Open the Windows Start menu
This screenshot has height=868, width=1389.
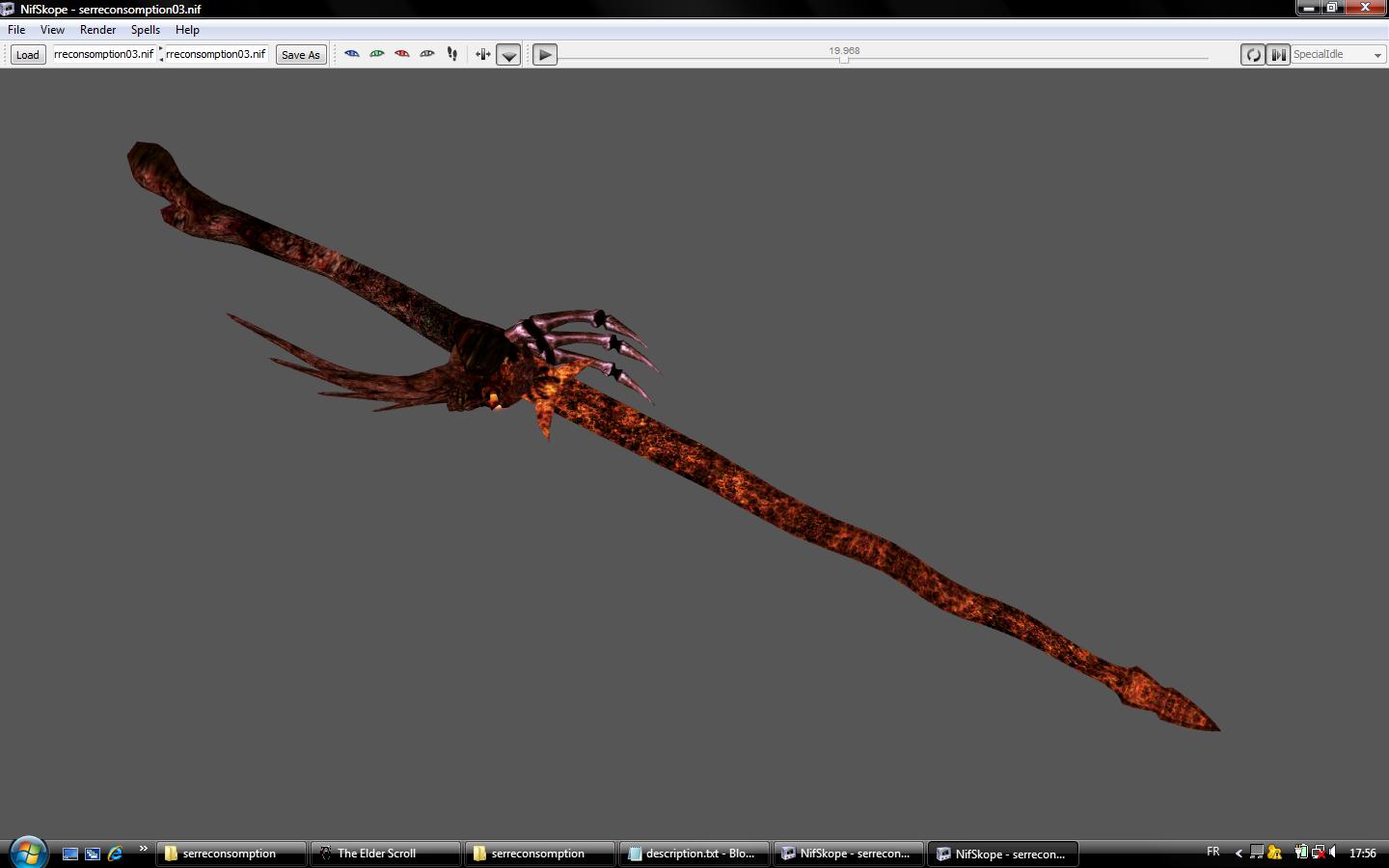(28, 853)
